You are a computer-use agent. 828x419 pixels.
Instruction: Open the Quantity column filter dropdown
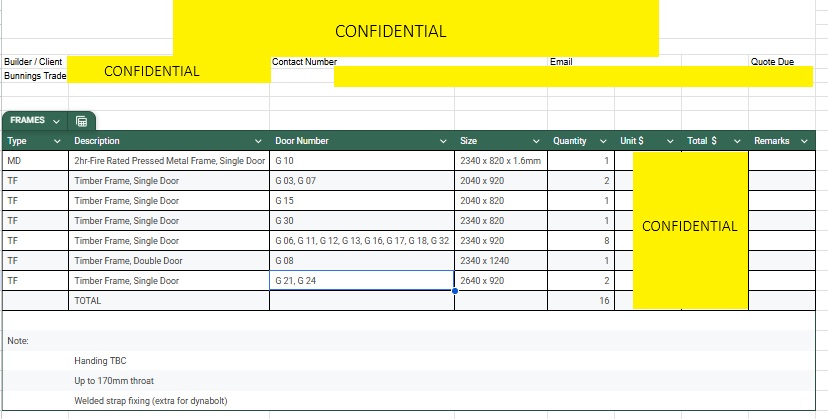604,141
